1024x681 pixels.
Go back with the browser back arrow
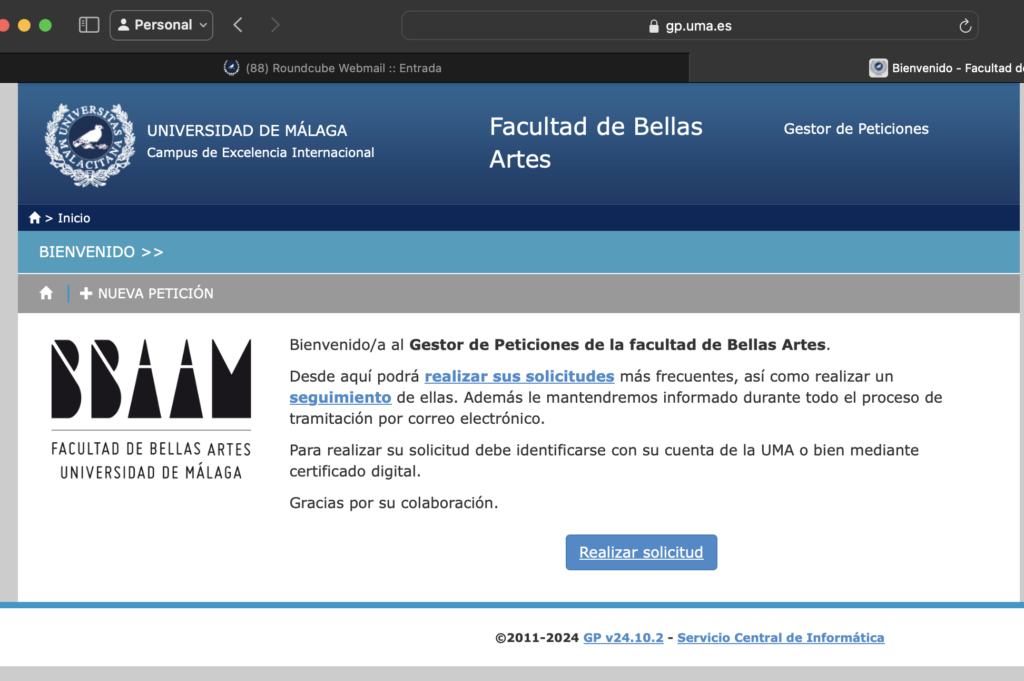coord(237,25)
